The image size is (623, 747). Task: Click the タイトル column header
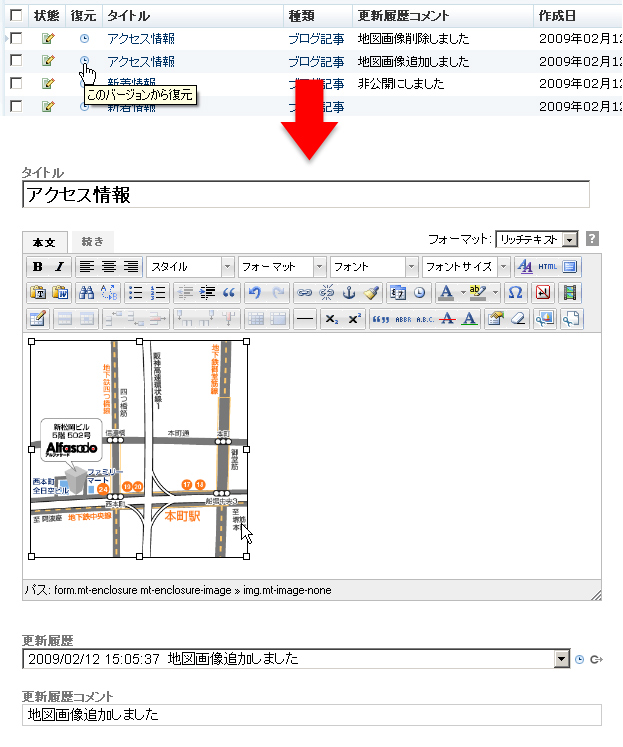(129, 16)
